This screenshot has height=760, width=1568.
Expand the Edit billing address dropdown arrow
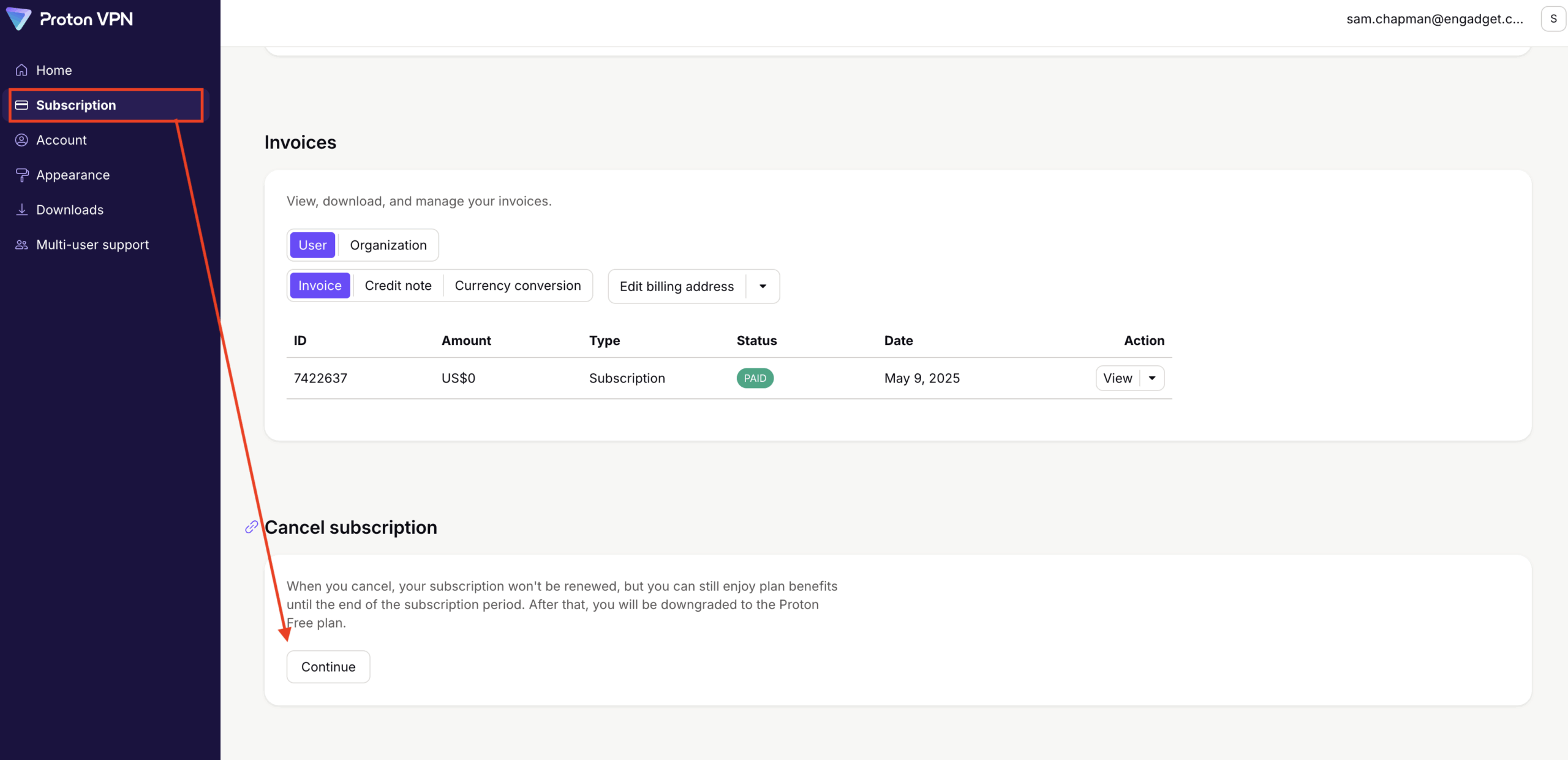[x=763, y=286]
